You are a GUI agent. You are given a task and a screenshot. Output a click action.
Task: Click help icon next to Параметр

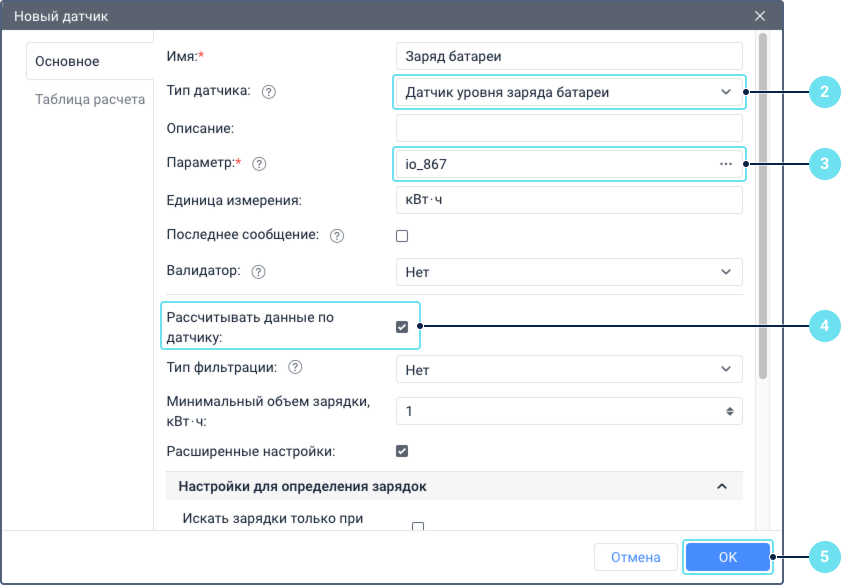coord(261,163)
